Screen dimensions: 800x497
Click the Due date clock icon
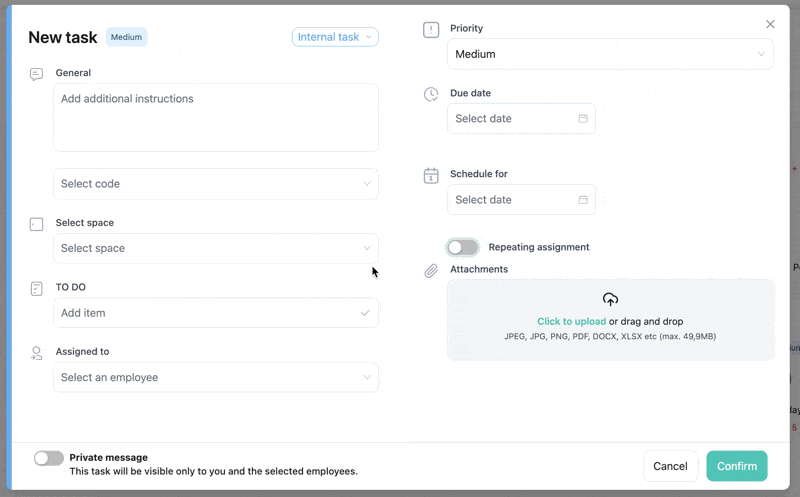click(x=431, y=94)
